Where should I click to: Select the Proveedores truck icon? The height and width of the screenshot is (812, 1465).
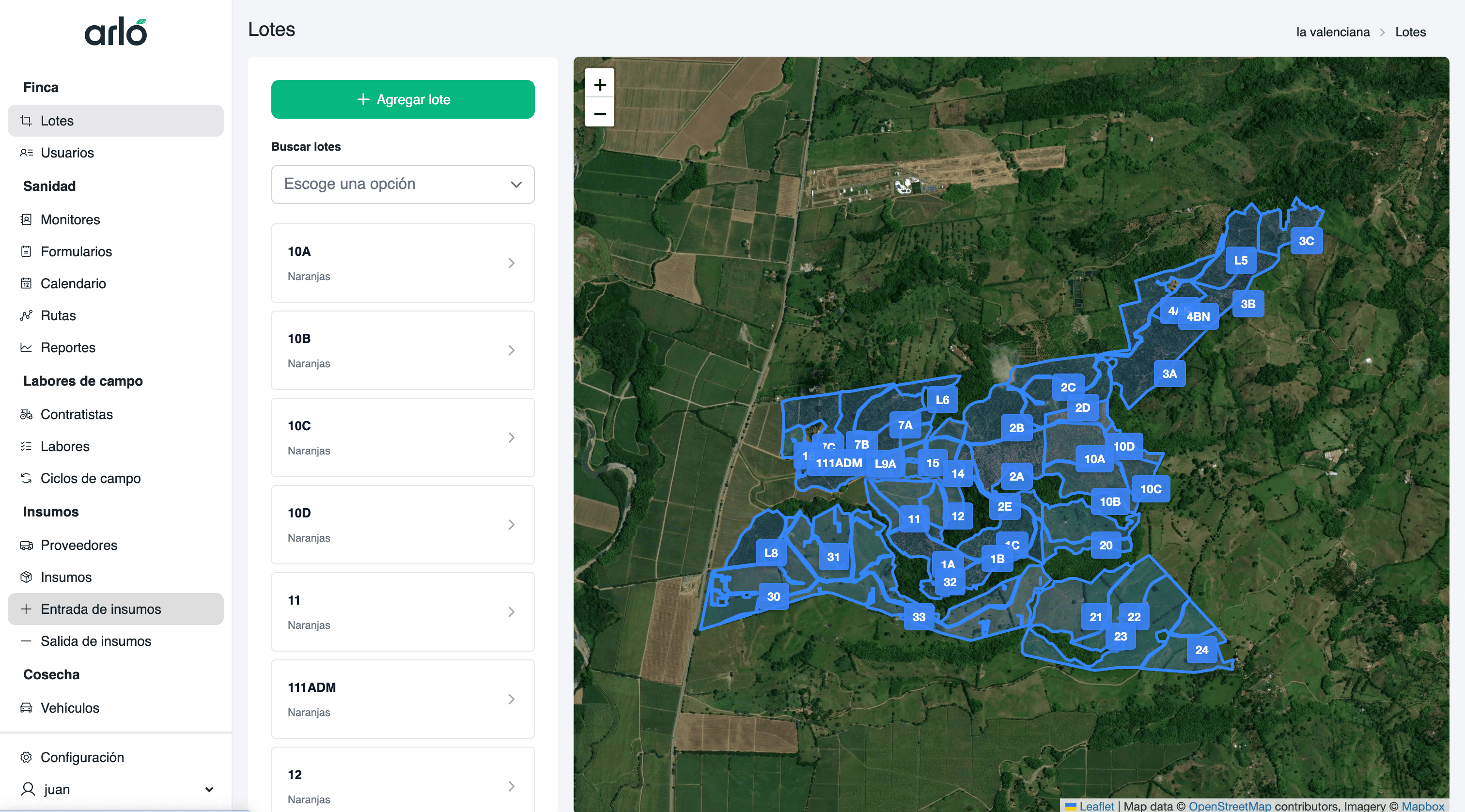[26, 546]
